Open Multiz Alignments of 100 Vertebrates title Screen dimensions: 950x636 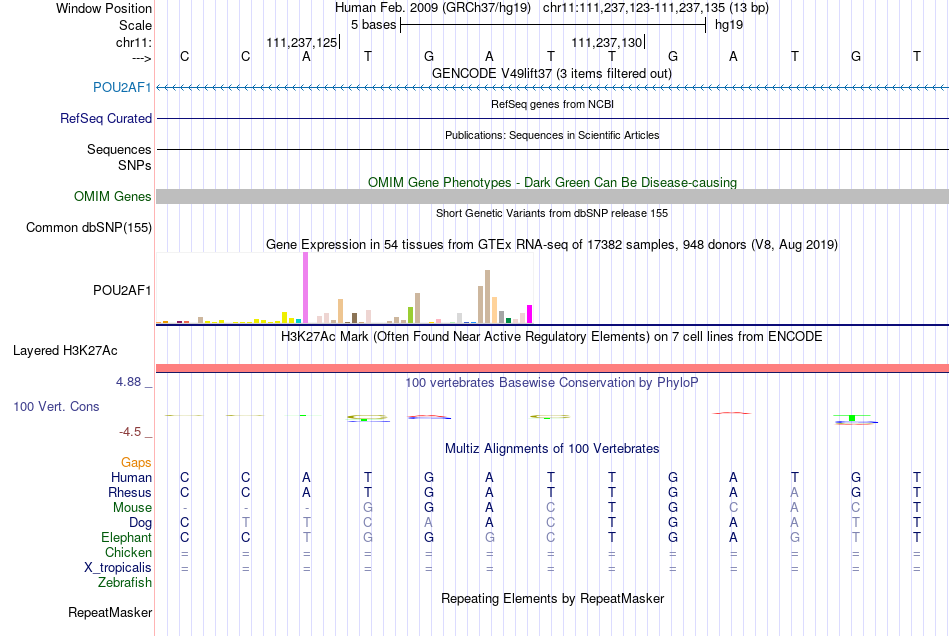(552, 449)
